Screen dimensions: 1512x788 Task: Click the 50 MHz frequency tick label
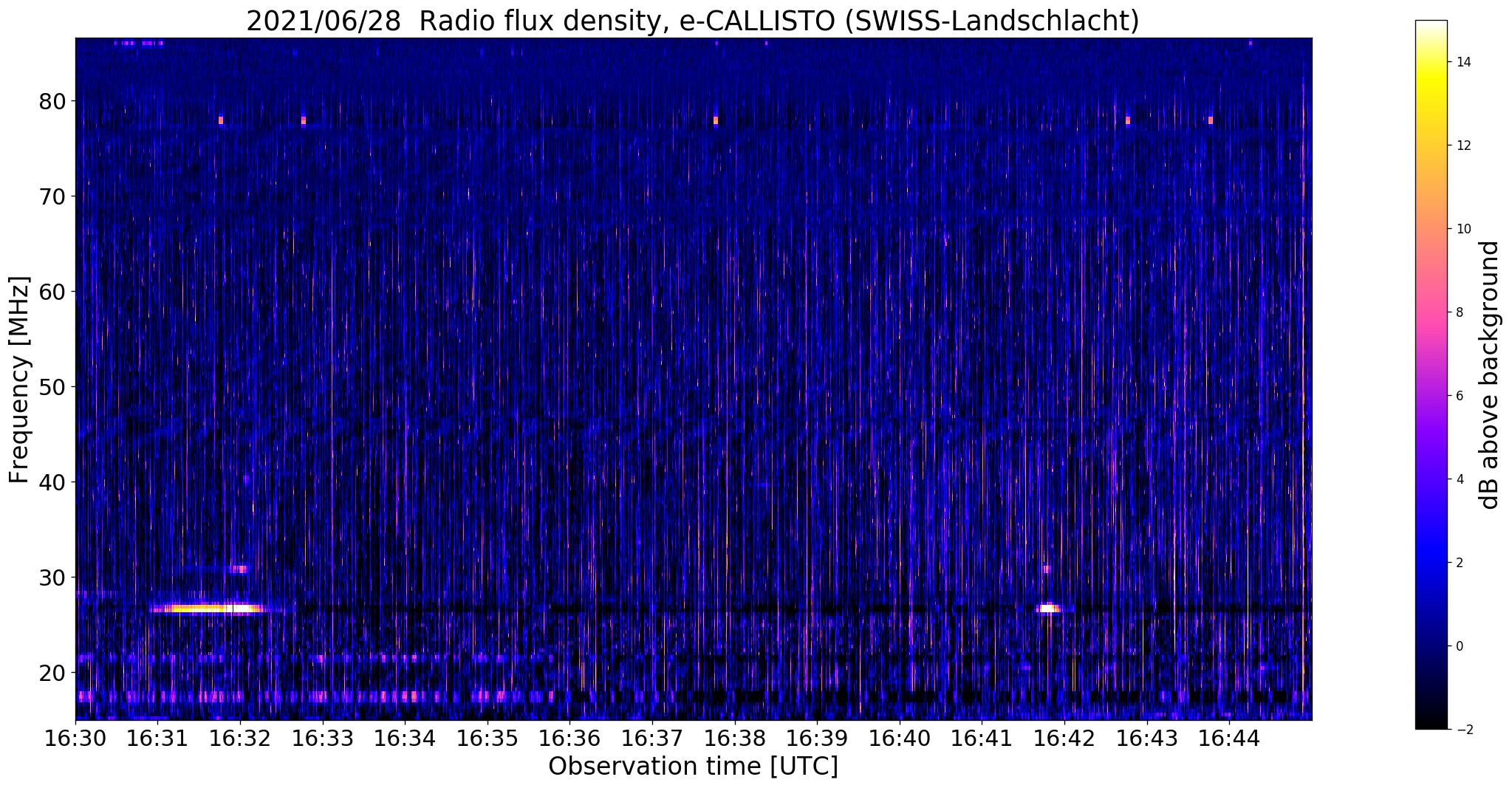52,387
